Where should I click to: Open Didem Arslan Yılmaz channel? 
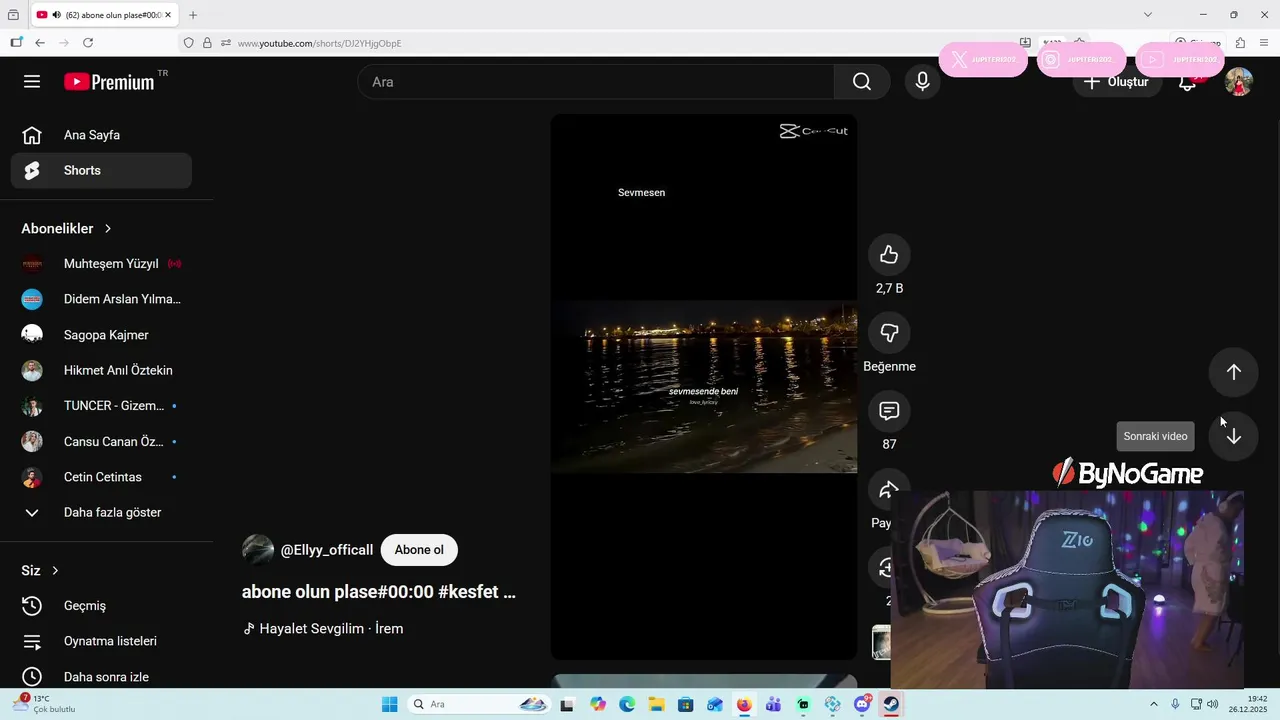pos(101,299)
